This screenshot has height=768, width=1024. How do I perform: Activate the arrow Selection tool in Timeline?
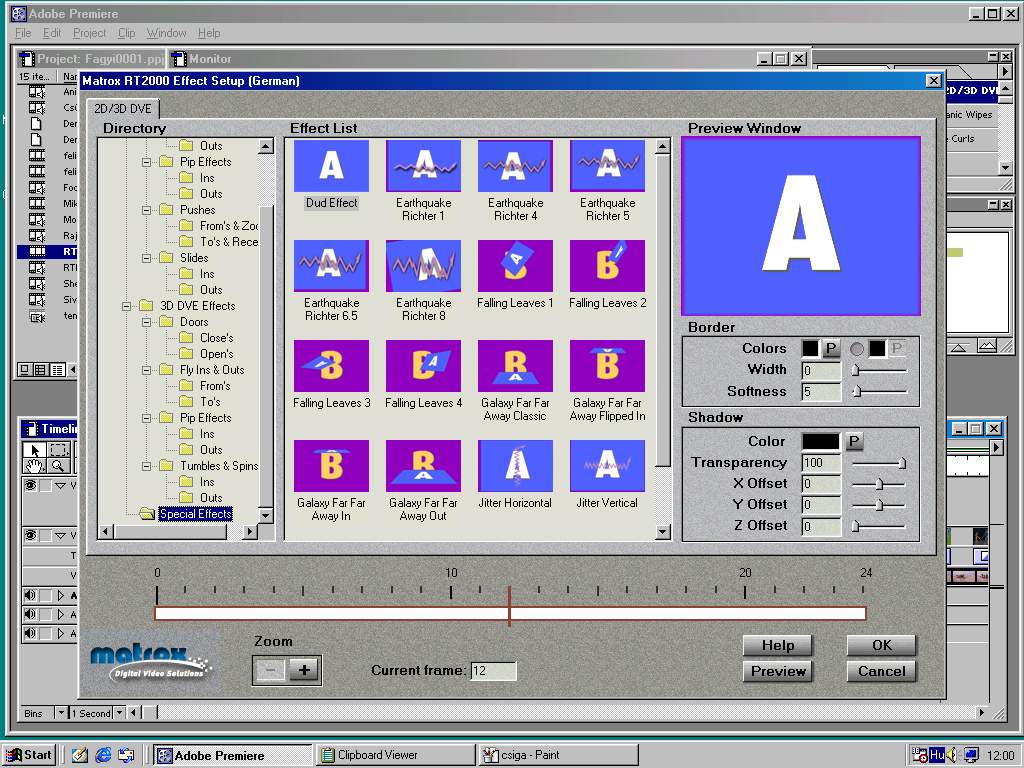pyautogui.click(x=35, y=449)
